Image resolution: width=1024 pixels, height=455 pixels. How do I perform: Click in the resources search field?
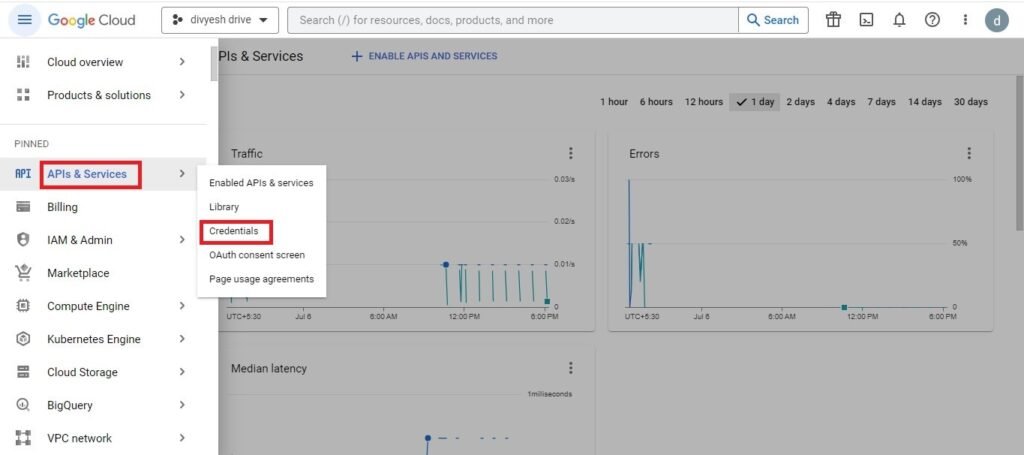[510, 20]
